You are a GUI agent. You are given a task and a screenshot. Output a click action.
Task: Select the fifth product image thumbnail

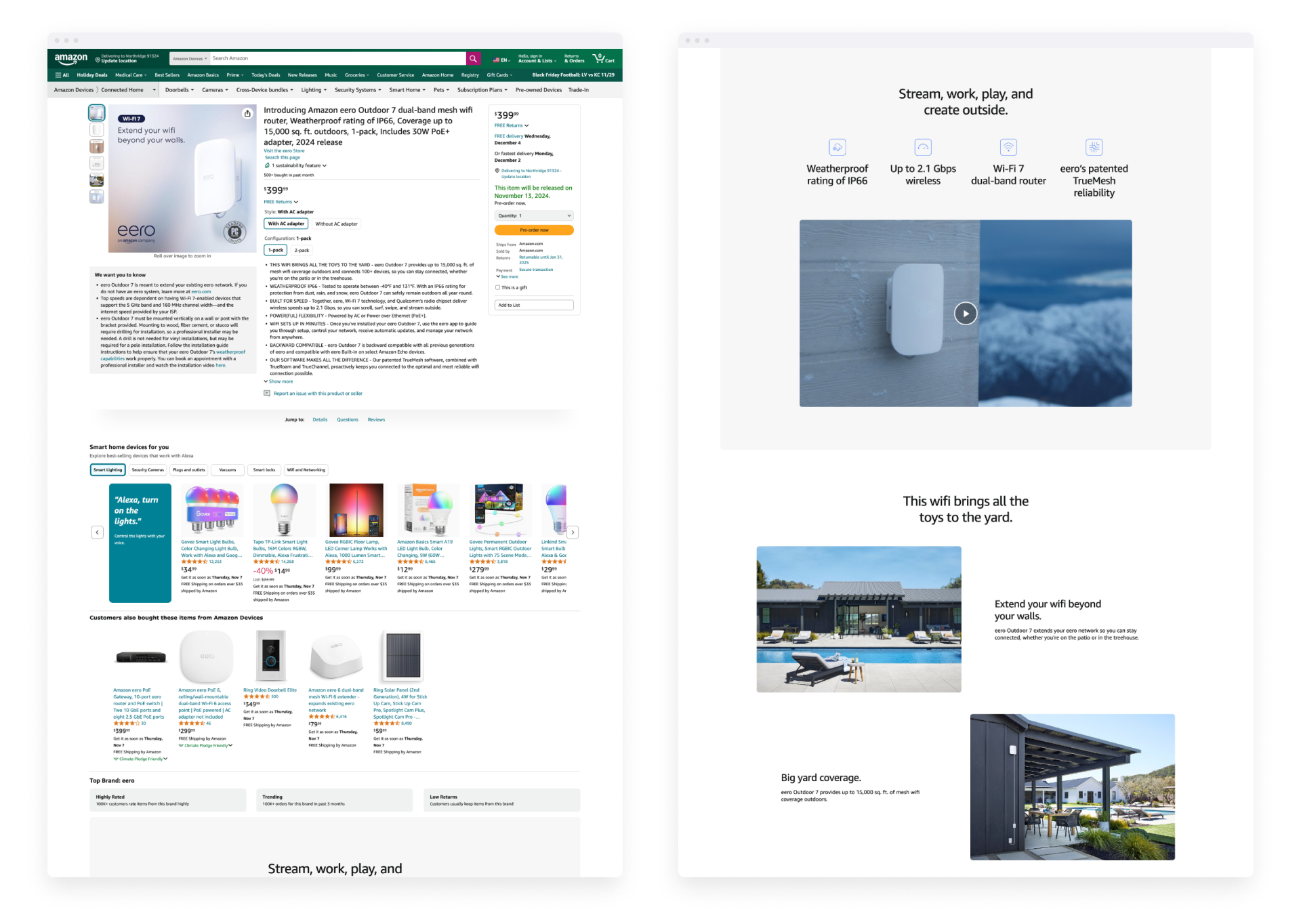tap(97, 180)
